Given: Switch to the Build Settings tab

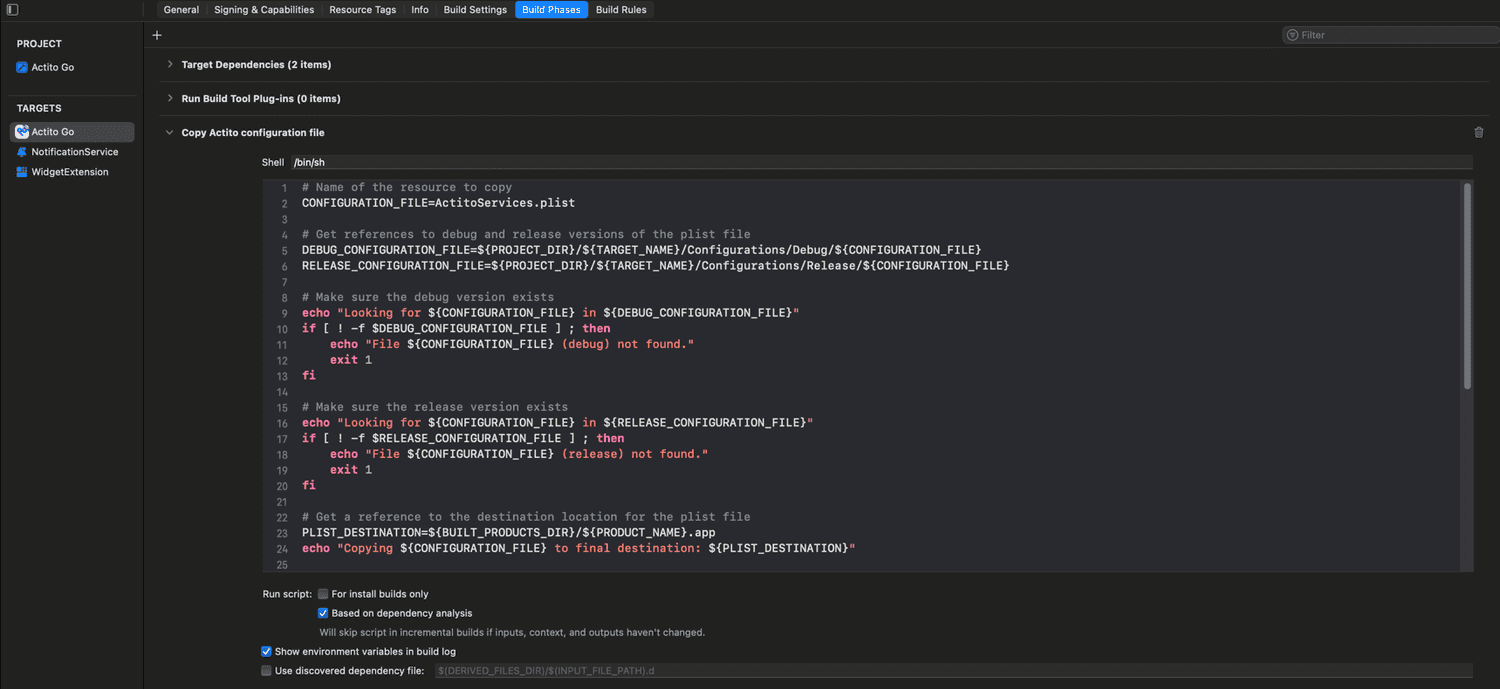Looking at the screenshot, I should click(474, 9).
